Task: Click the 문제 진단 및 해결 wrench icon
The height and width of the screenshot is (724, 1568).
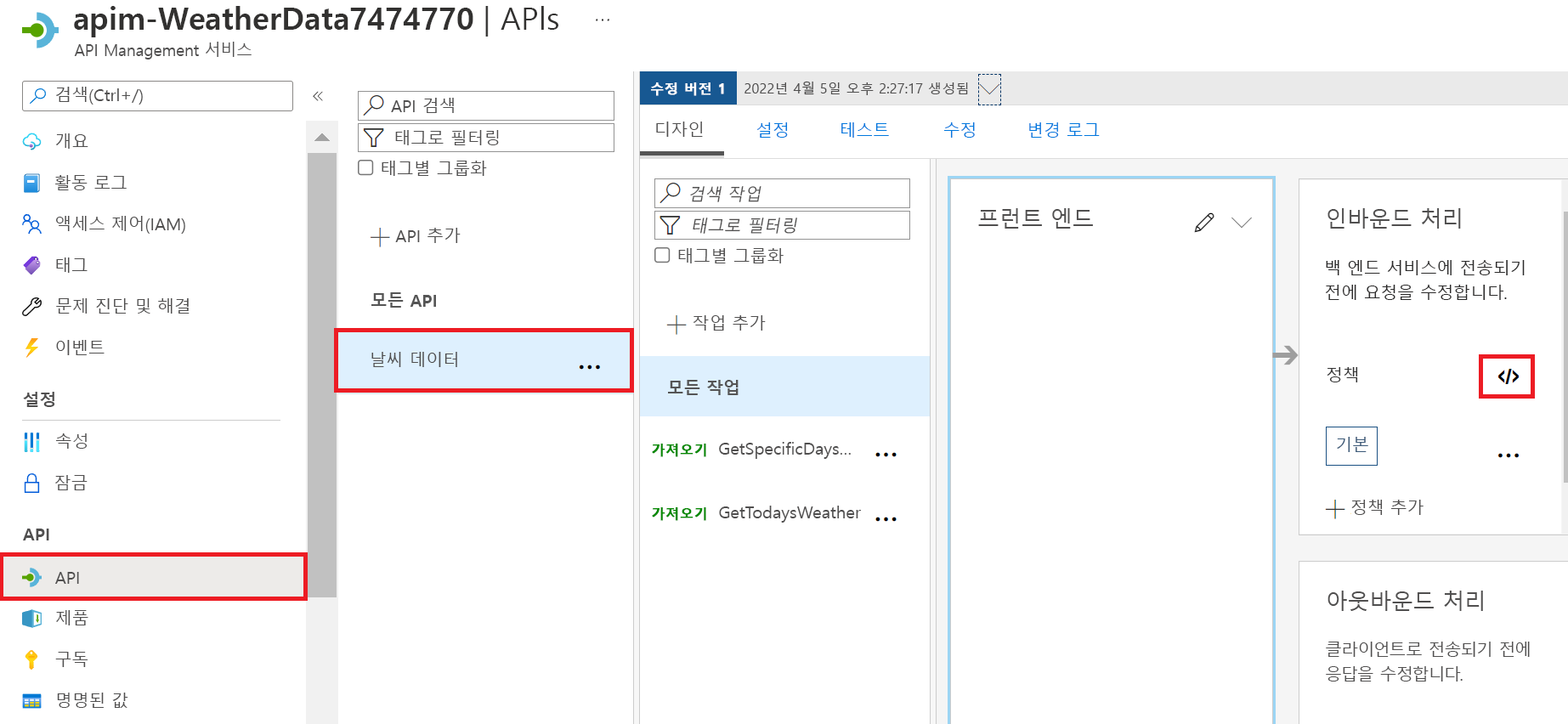Action: pos(31,306)
